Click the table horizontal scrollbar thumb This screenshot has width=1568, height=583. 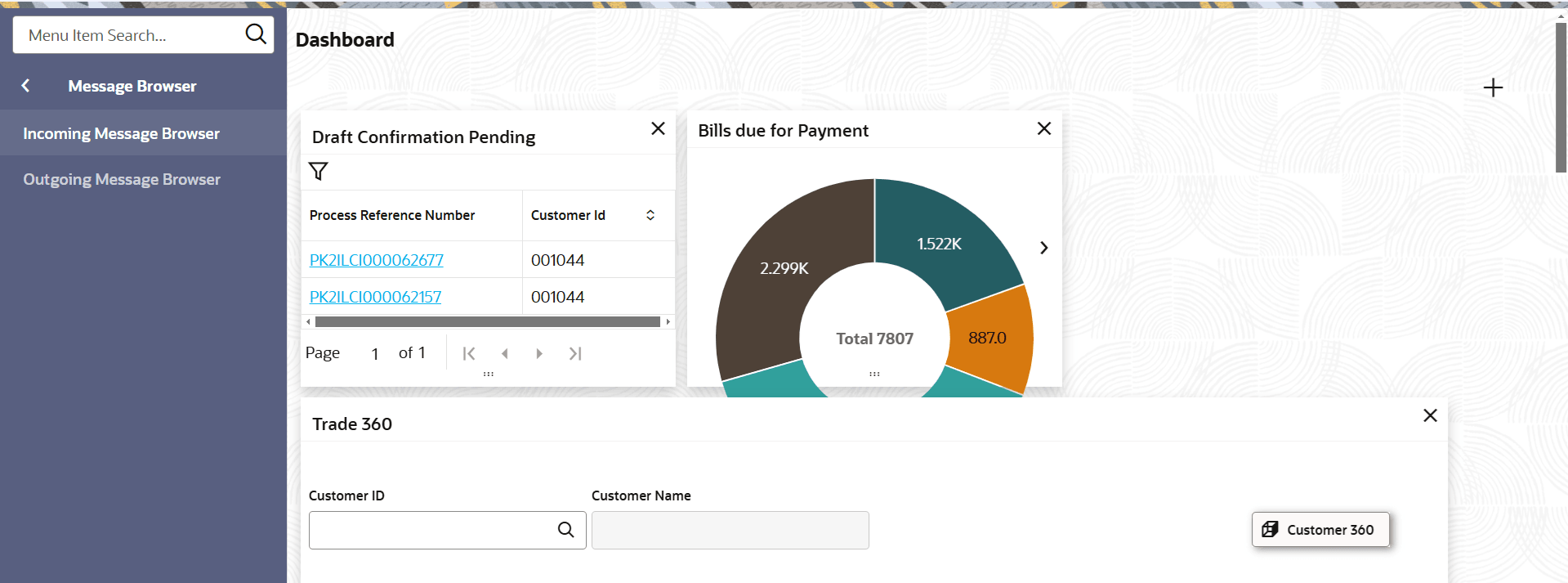tap(488, 322)
